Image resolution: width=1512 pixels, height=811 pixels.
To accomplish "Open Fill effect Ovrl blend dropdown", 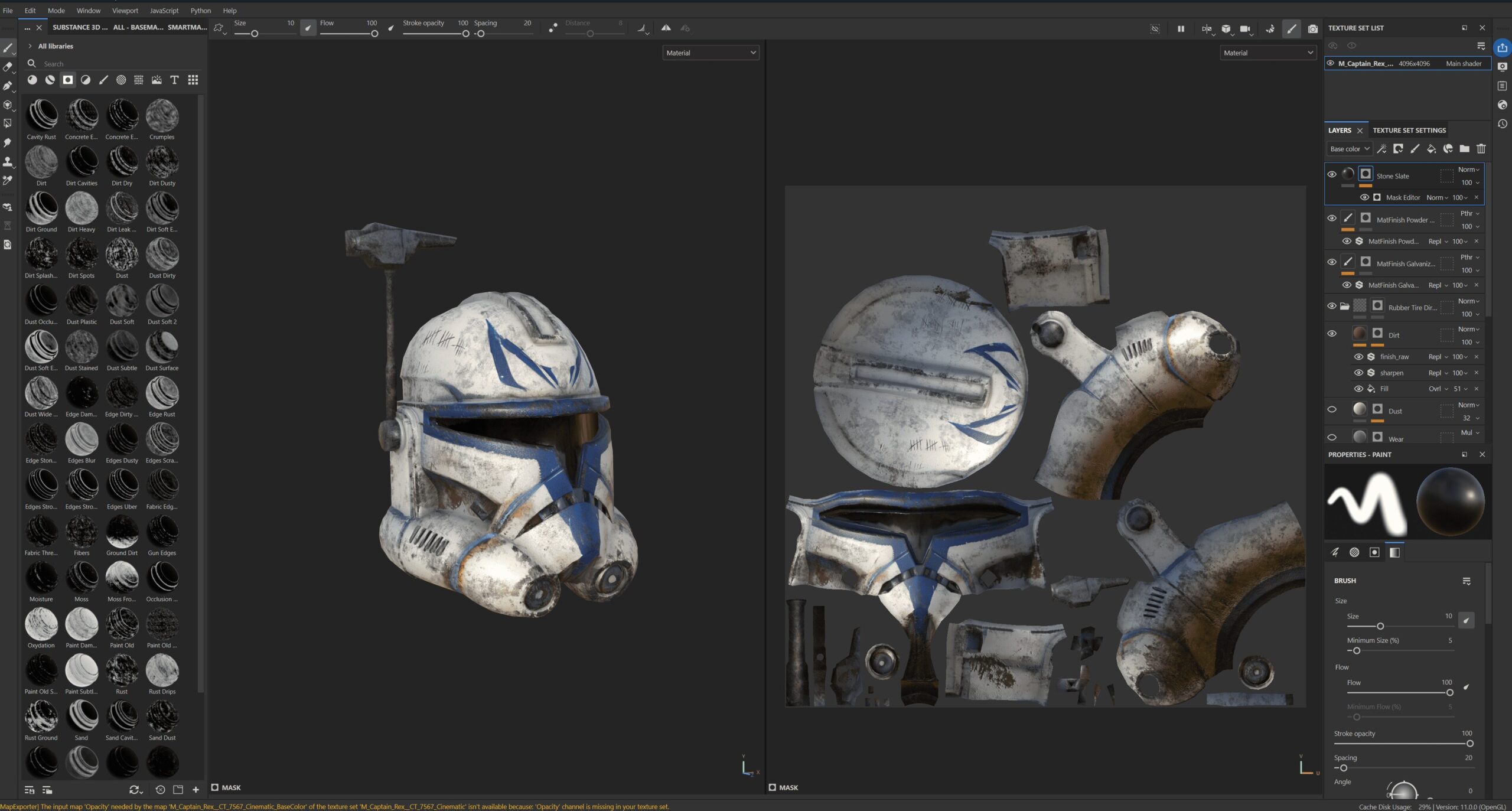I will coord(1438,389).
